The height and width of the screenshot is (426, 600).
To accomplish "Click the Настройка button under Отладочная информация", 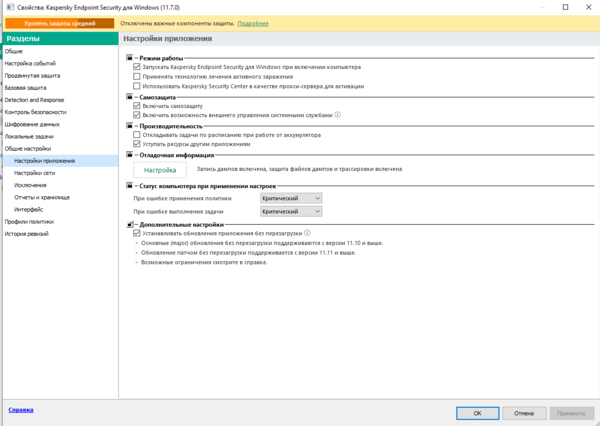I will pyautogui.click(x=160, y=170).
